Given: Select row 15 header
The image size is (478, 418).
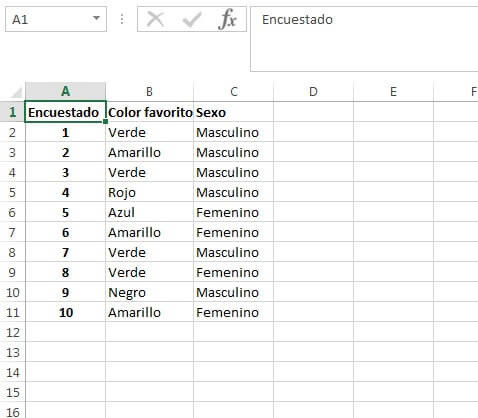Looking at the screenshot, I should 13,392.
